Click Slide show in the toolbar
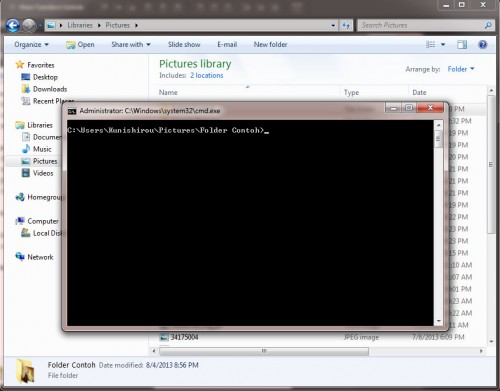 [184, 44]
